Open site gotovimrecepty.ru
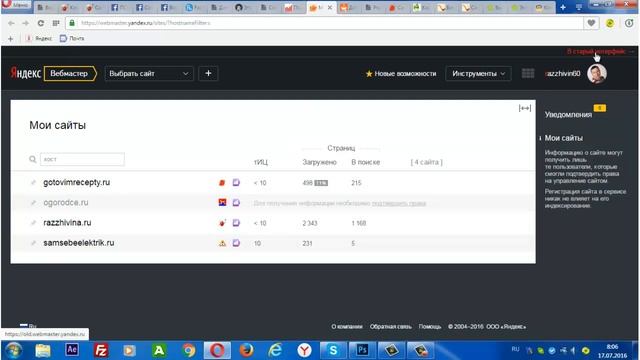Image resolution: width=640 pixels, height=360 pixels. (77, 182)
